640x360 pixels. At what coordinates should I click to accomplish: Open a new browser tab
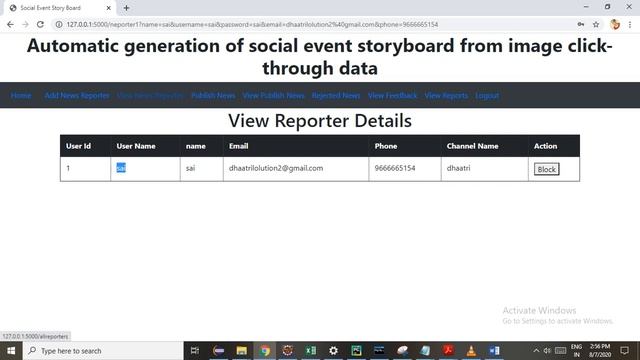(x=126, y=8)
